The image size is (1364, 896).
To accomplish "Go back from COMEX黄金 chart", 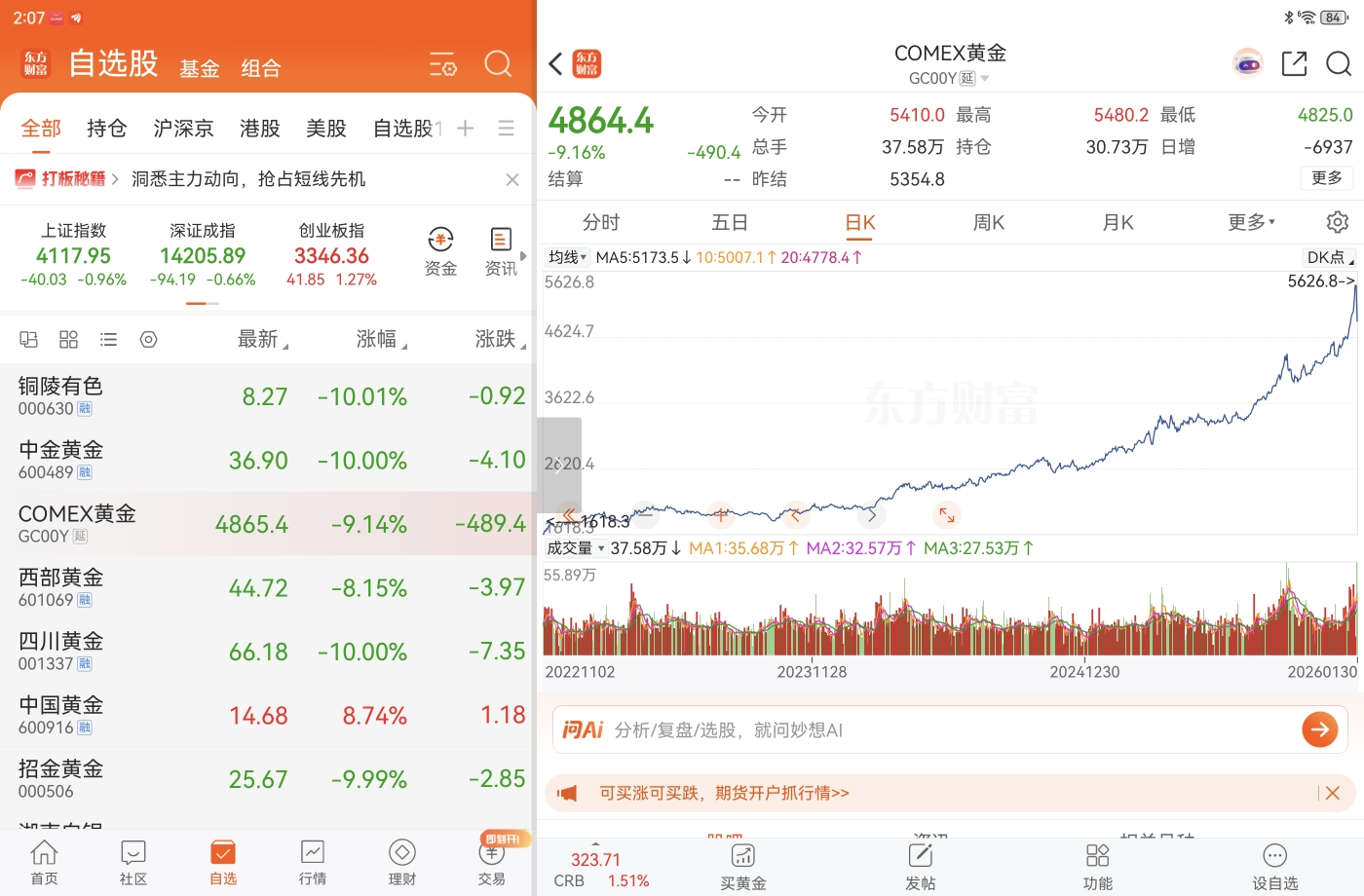I will [x=555, y=64].
